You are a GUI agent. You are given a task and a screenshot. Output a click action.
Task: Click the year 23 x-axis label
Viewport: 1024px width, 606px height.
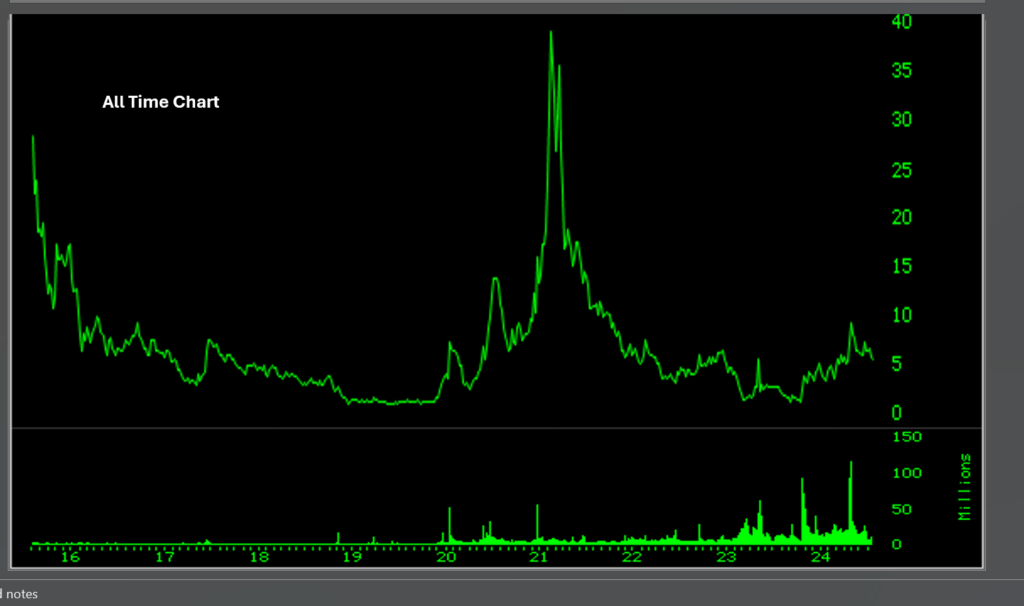[x=726, y=558]
